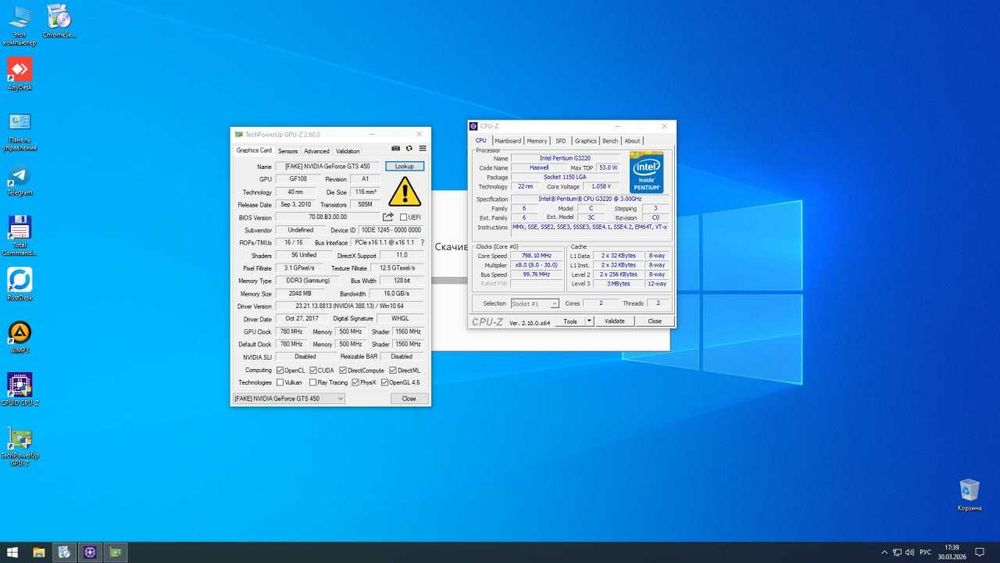The height and width of the screenshot is (563, 1000).
Task: Click the GPU-Z title bar icon
Action: pyautogui.click(x=239, y=135)
